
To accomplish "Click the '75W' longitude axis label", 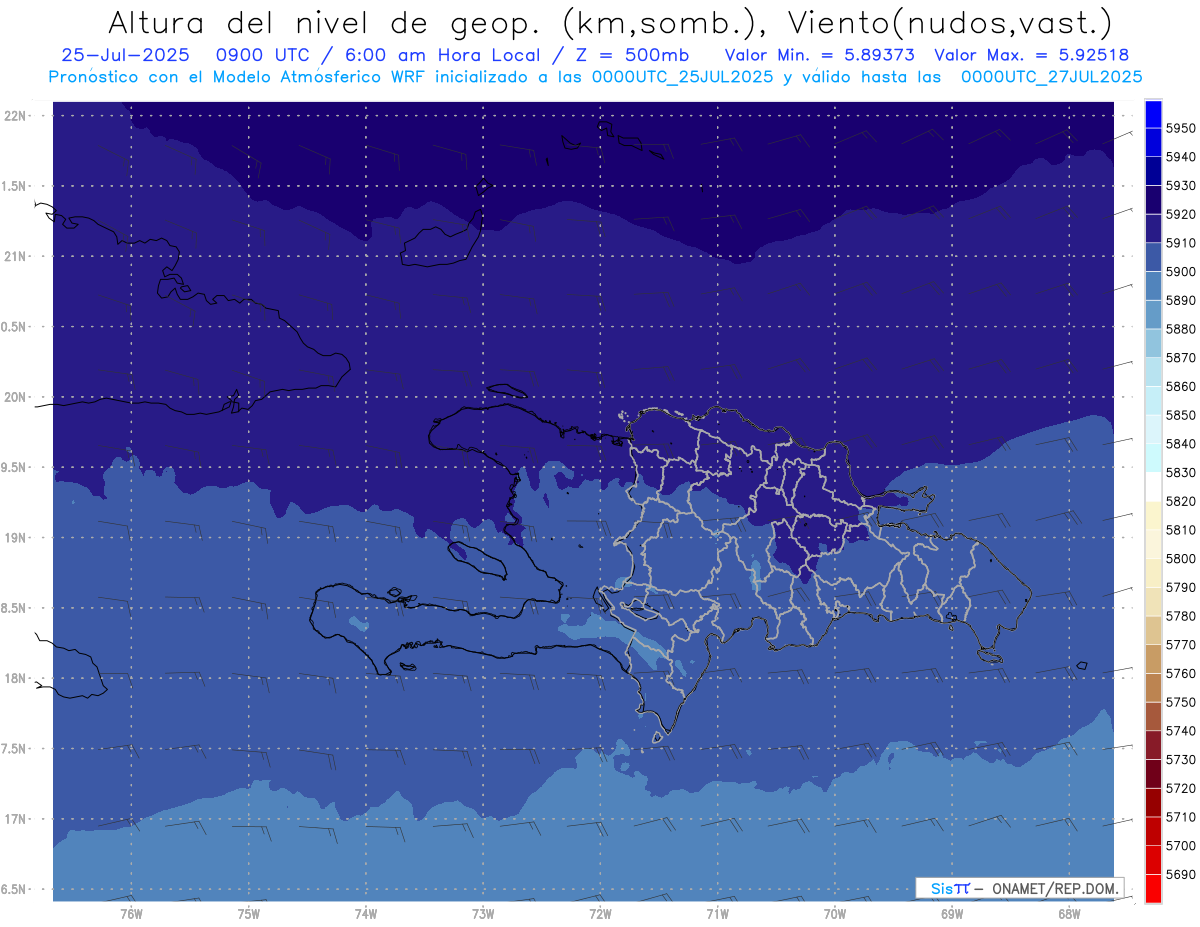I will [249, 913].
